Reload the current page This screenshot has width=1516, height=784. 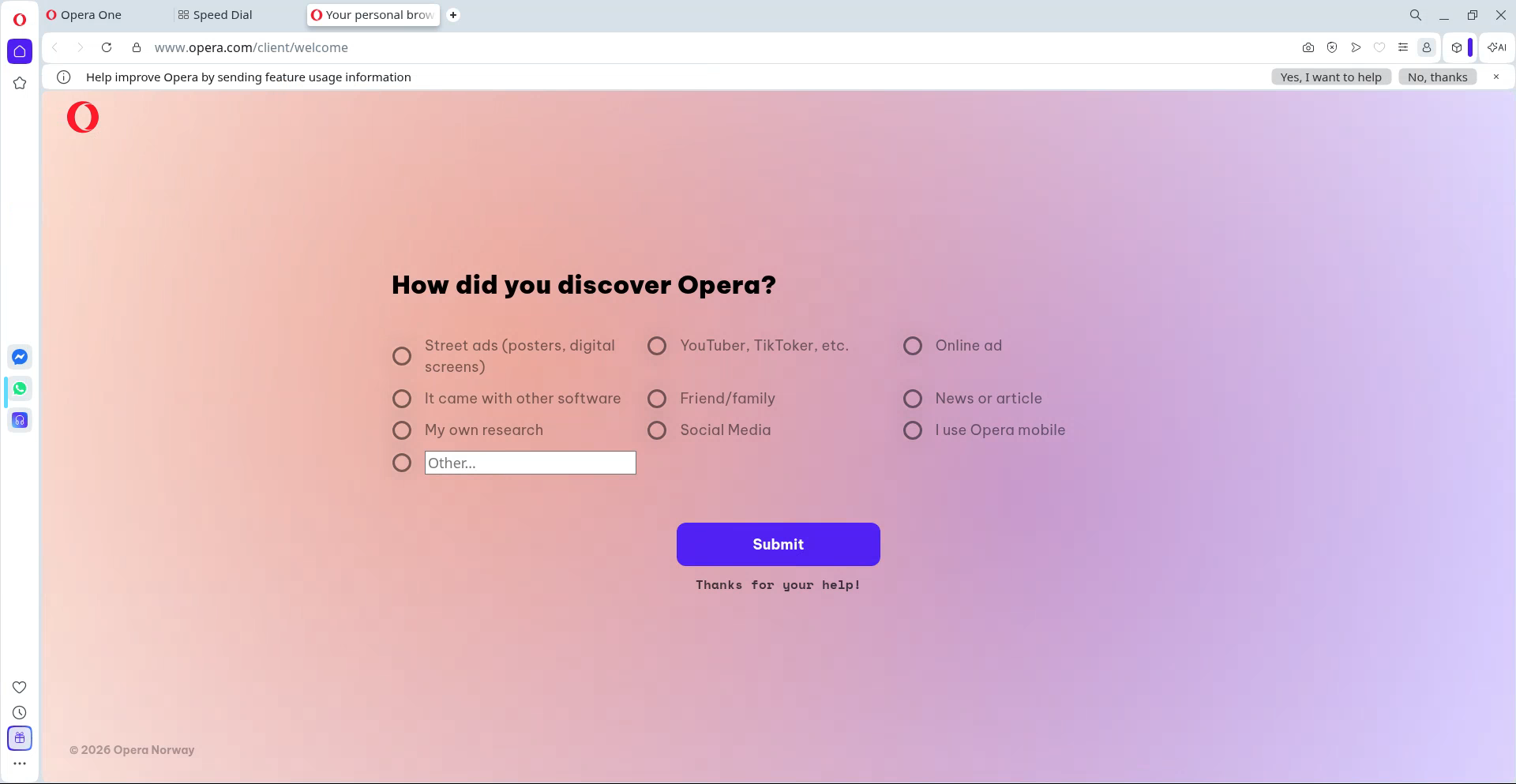click(x=107, y=47)
